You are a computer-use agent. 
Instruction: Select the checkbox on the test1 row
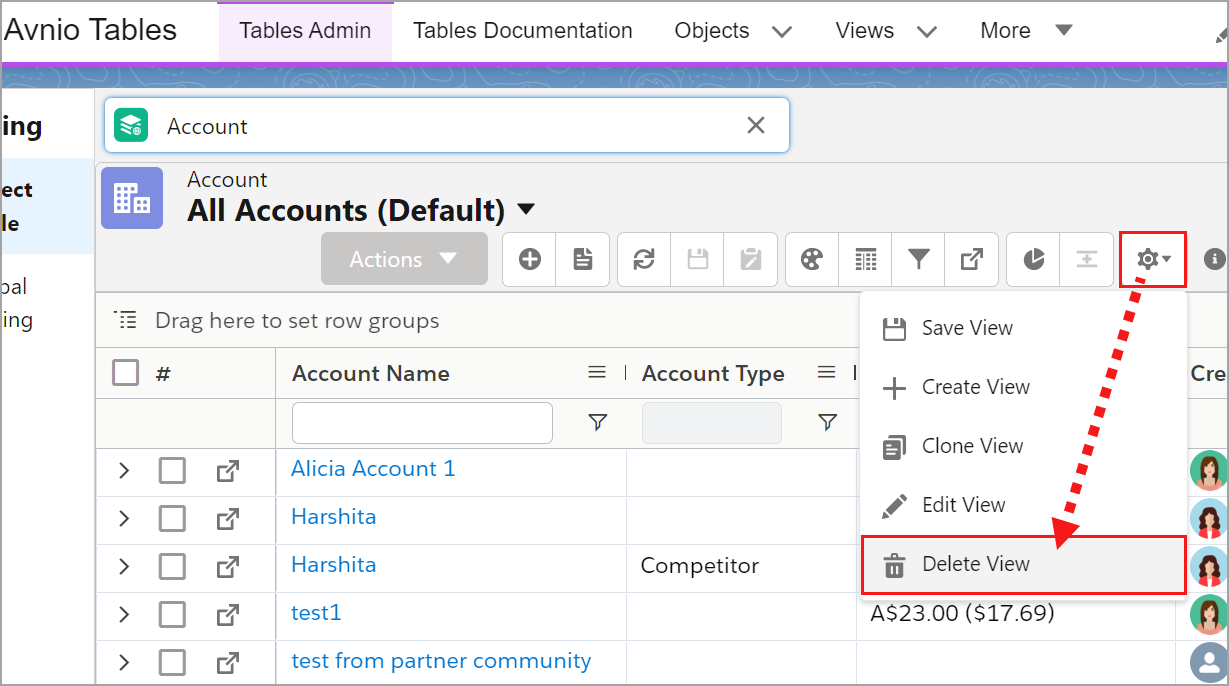[x=172, y=613]
